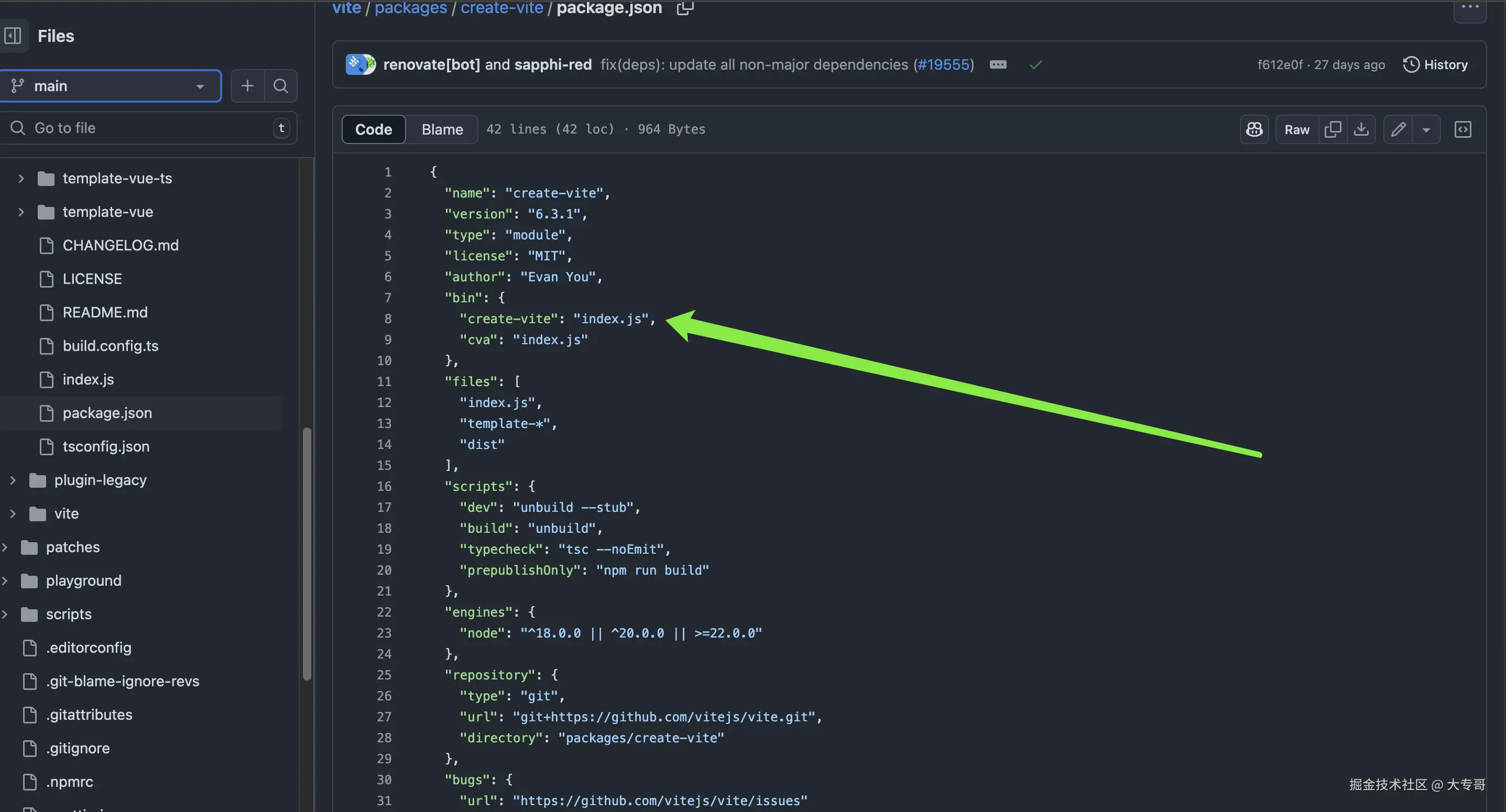Click the add file plus icon

pyautogui.click(x=247, y=86)
